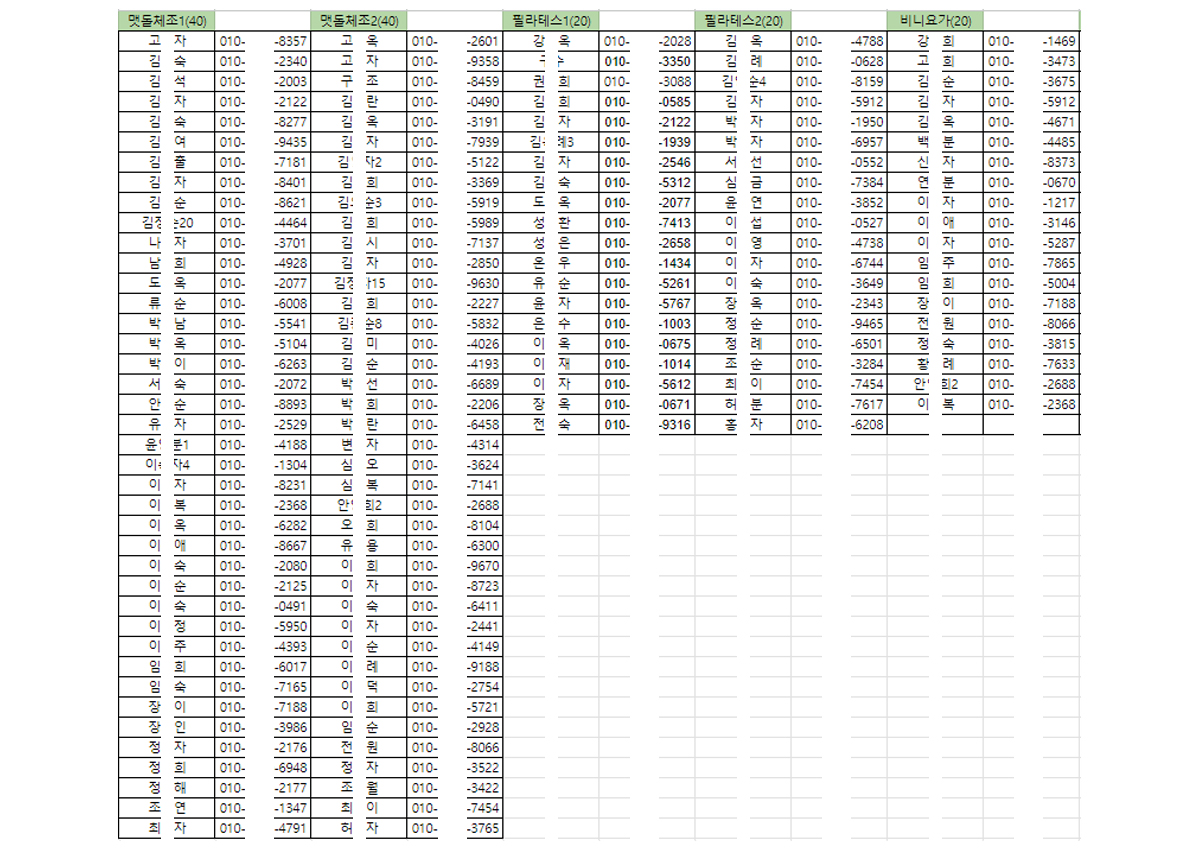
Task: Select the 맷돌체조1(40) header cell
Action: (x=165, y=21)
